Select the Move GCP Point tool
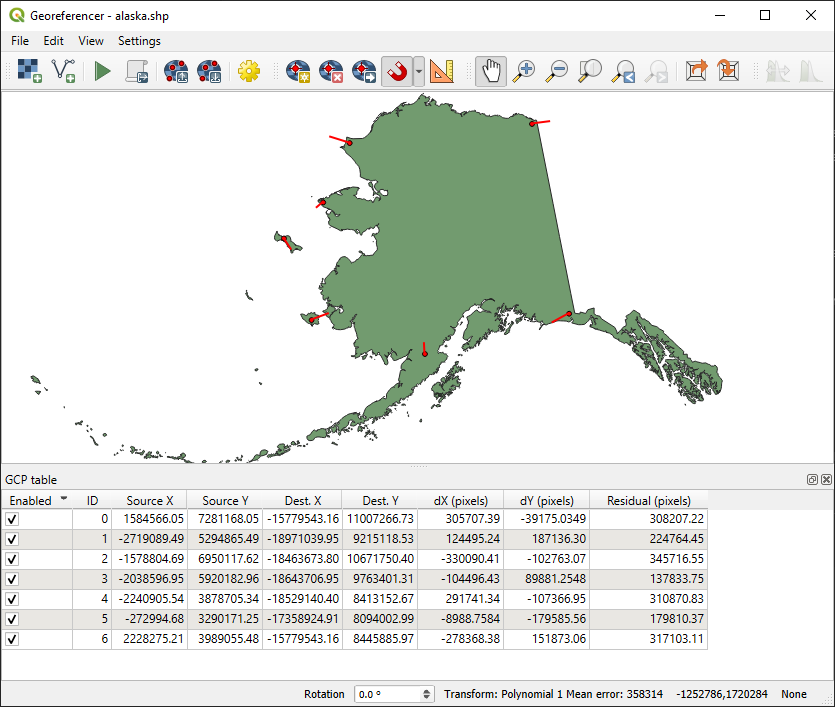This screenshot has height=707, width=835. [363, 71]
